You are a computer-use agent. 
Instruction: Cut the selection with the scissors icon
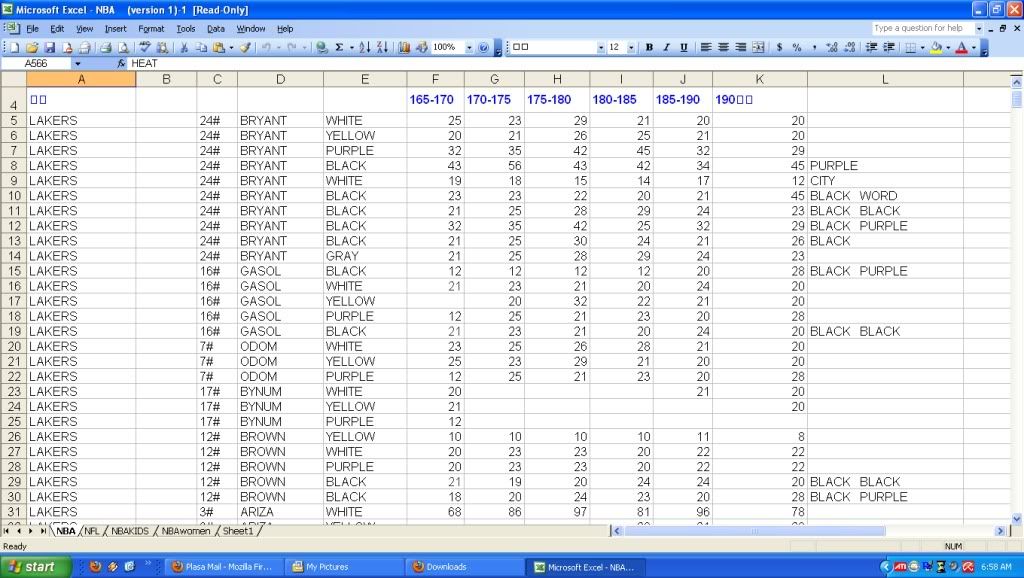pos(184,47)
